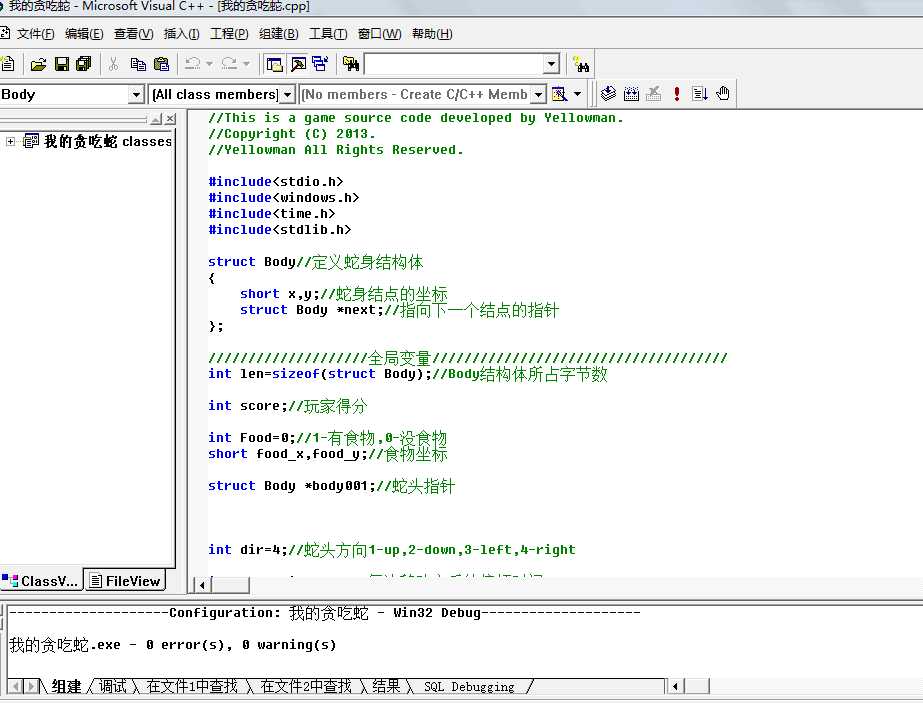Open the 文件(F) menu
923x703 pixels.
35,34
